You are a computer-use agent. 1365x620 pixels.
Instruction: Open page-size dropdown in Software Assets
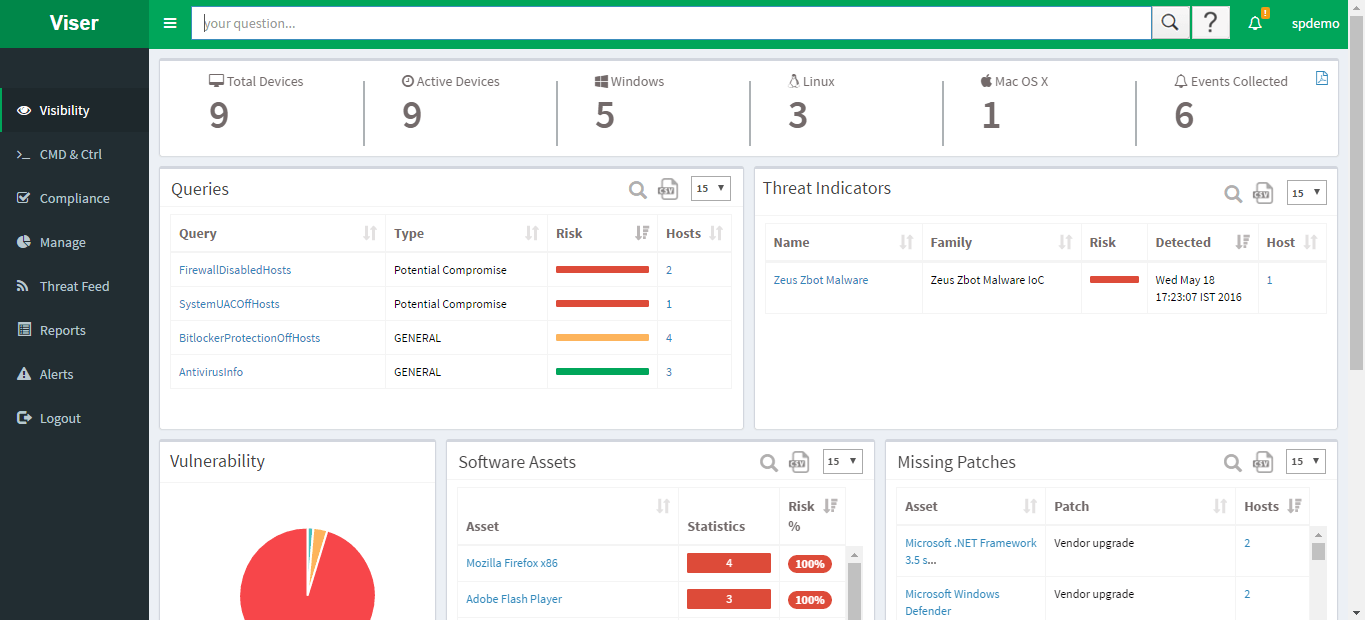coord(842,461)
